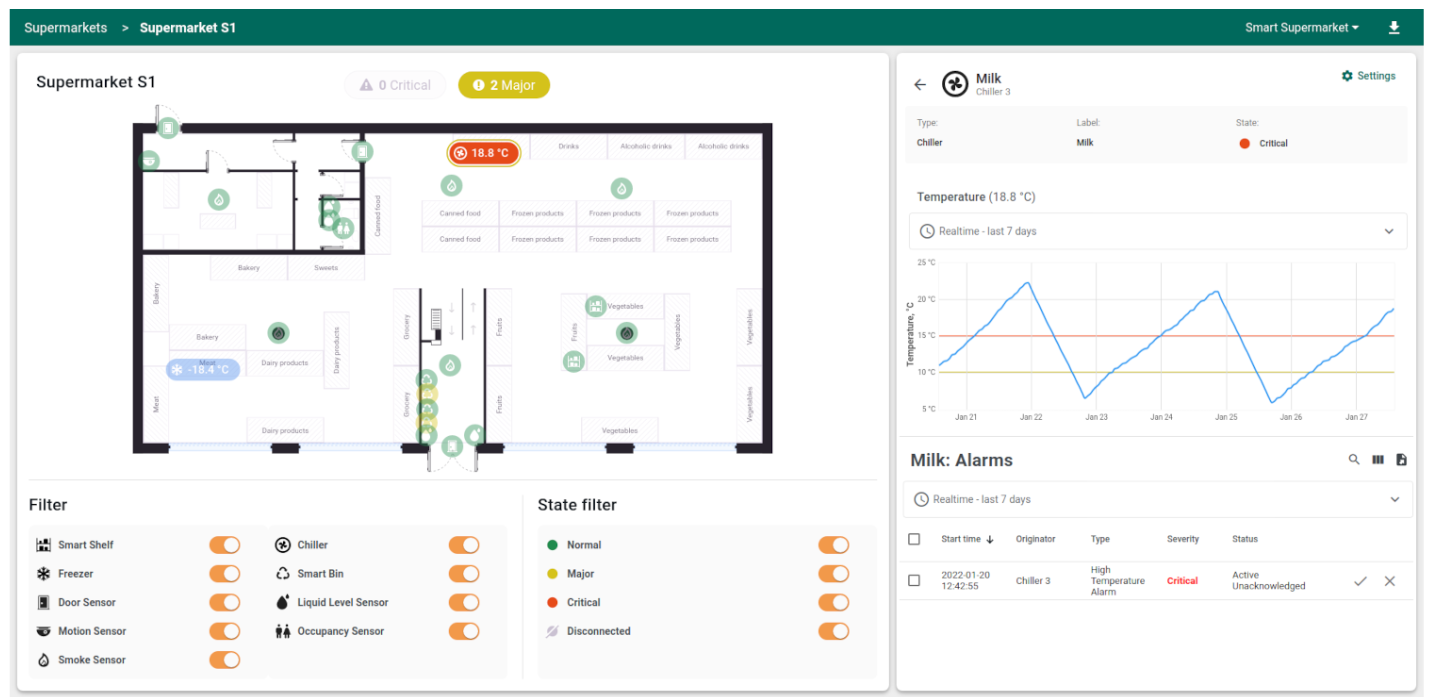Toggle the Smoke Sensor filter

224,660
